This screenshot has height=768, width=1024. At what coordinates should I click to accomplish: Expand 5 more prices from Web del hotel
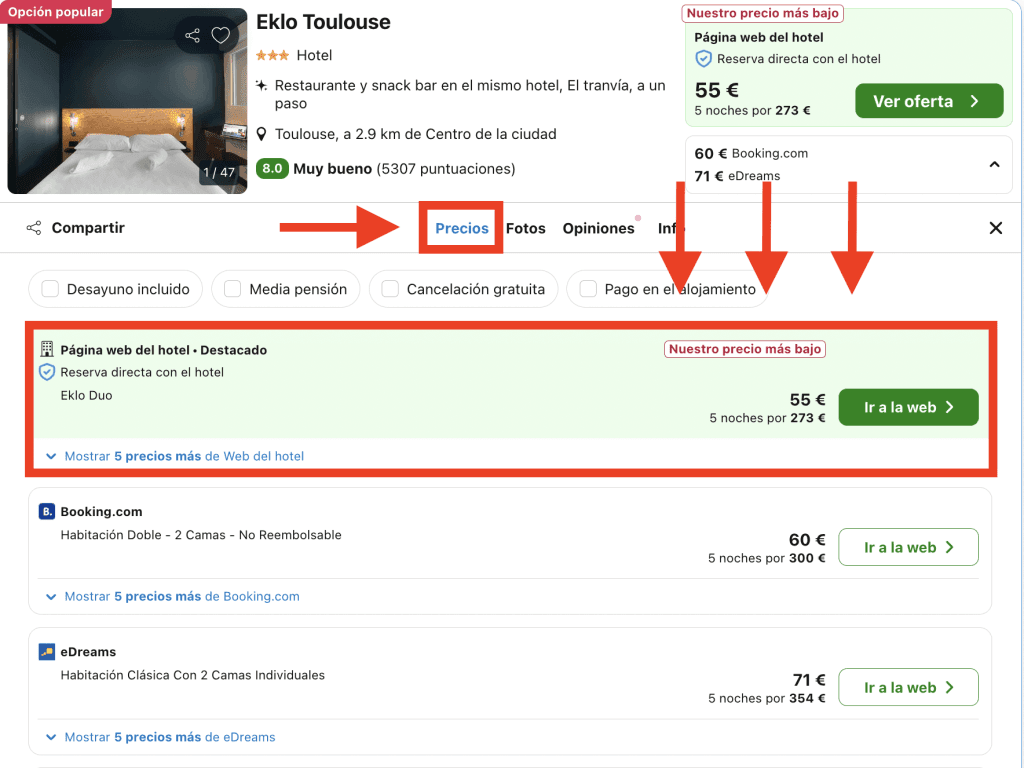[175, 456]
